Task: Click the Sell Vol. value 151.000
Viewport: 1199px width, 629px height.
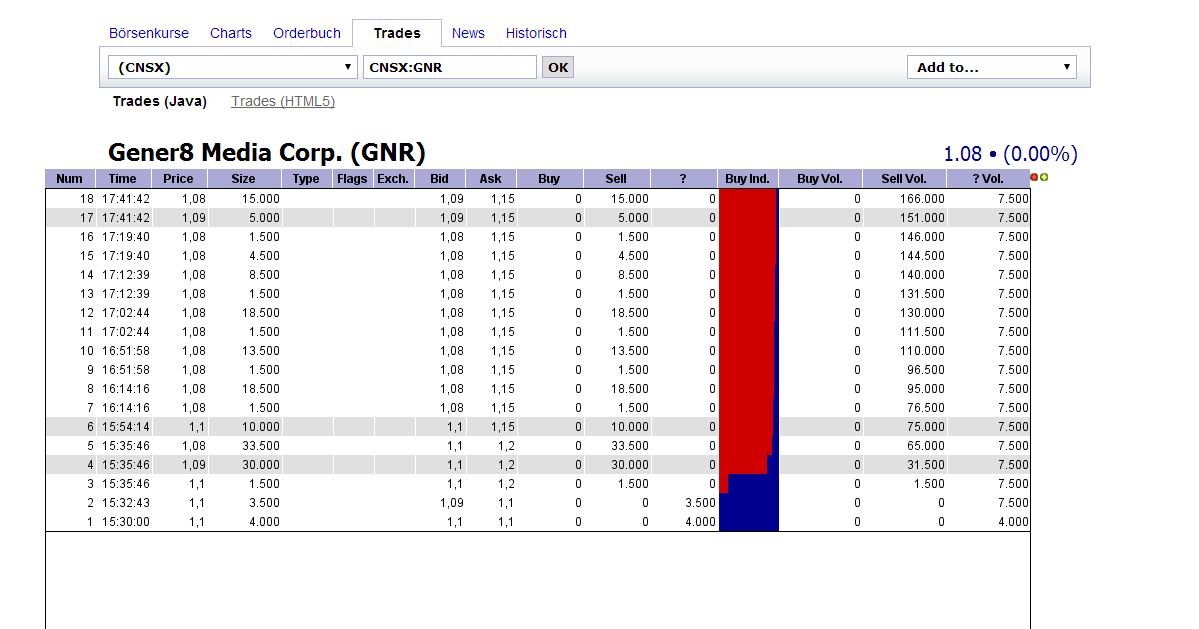Action: click(x=922, y=218)
